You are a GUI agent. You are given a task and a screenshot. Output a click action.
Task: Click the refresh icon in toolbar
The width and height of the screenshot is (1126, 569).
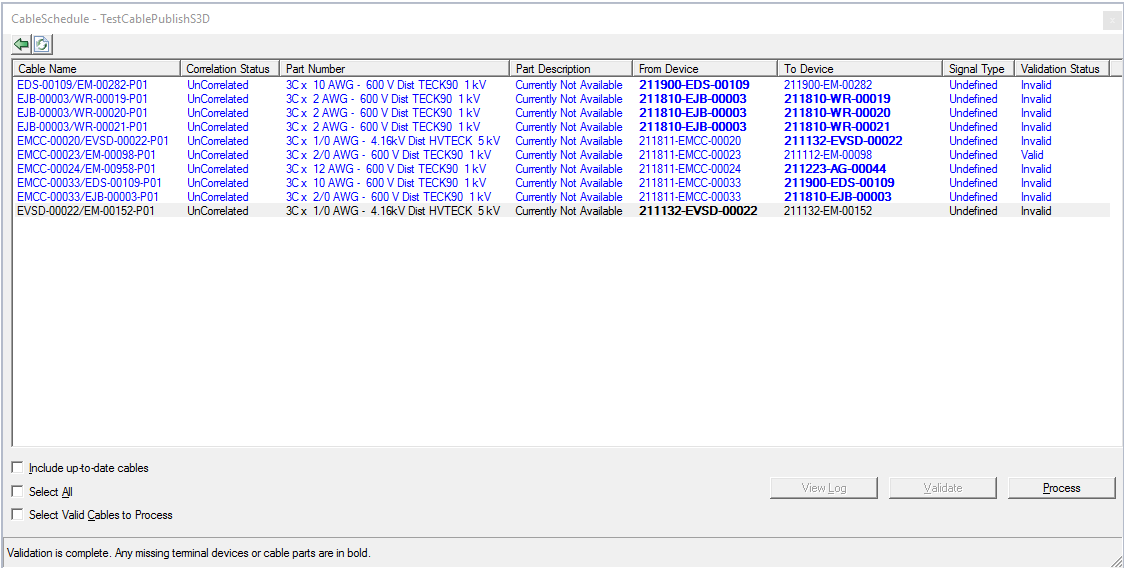[42, 44]
